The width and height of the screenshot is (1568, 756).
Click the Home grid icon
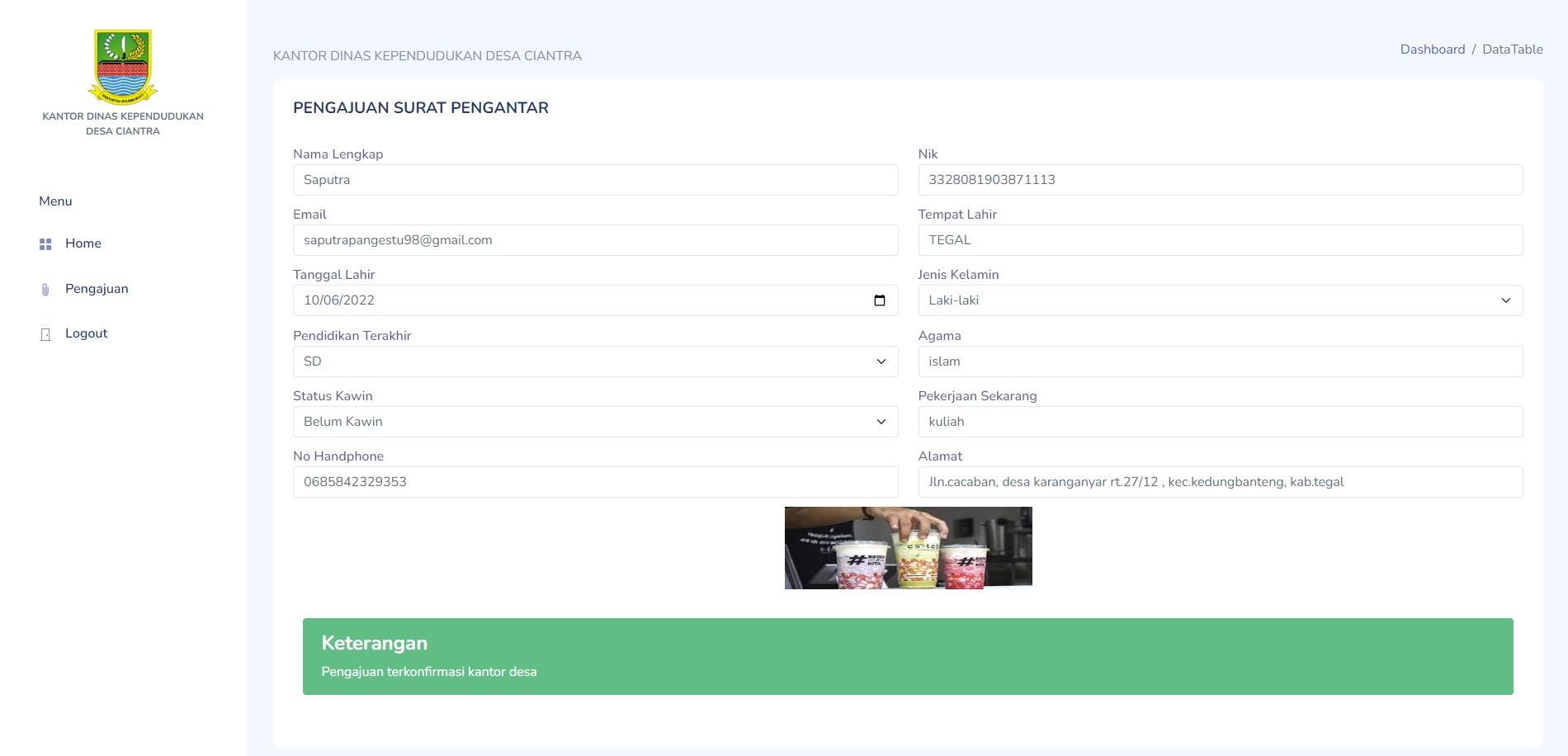pos(45,244)
